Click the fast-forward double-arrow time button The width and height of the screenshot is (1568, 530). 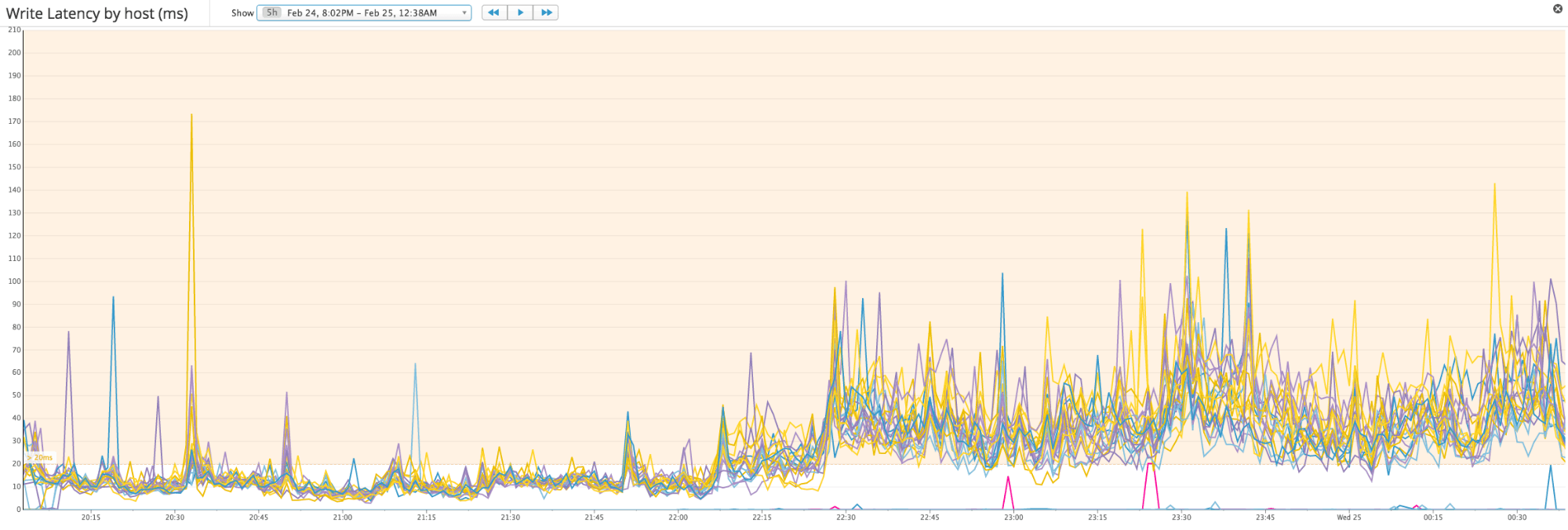point(546,13)
